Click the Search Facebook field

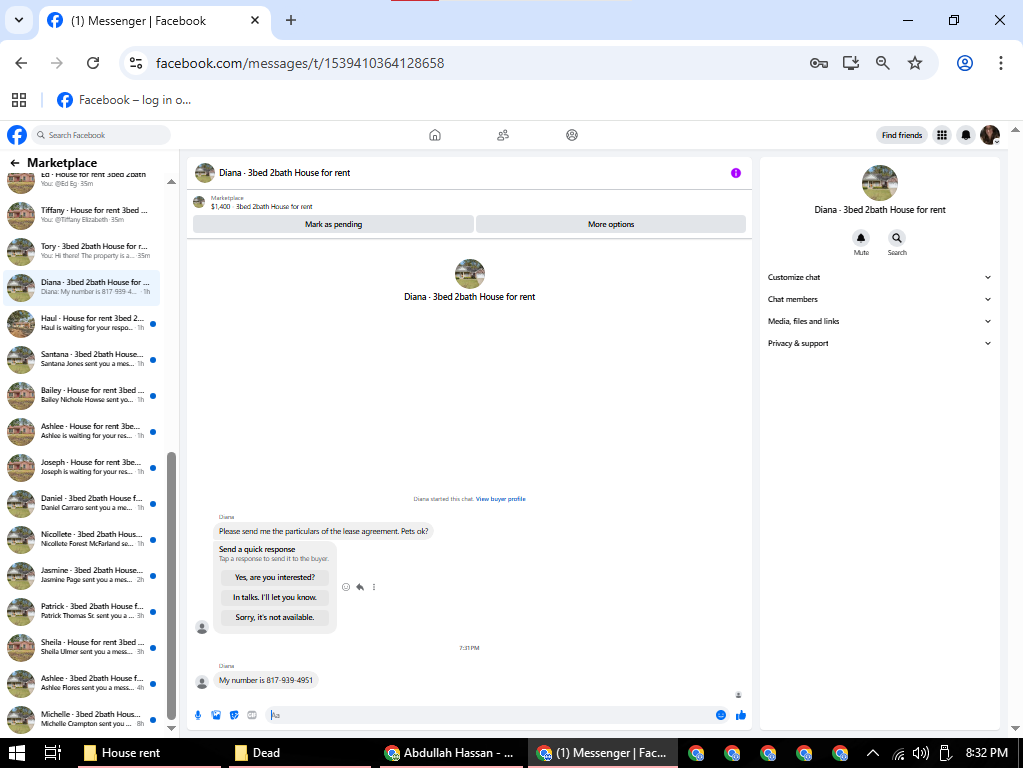(x=101, y=135)
